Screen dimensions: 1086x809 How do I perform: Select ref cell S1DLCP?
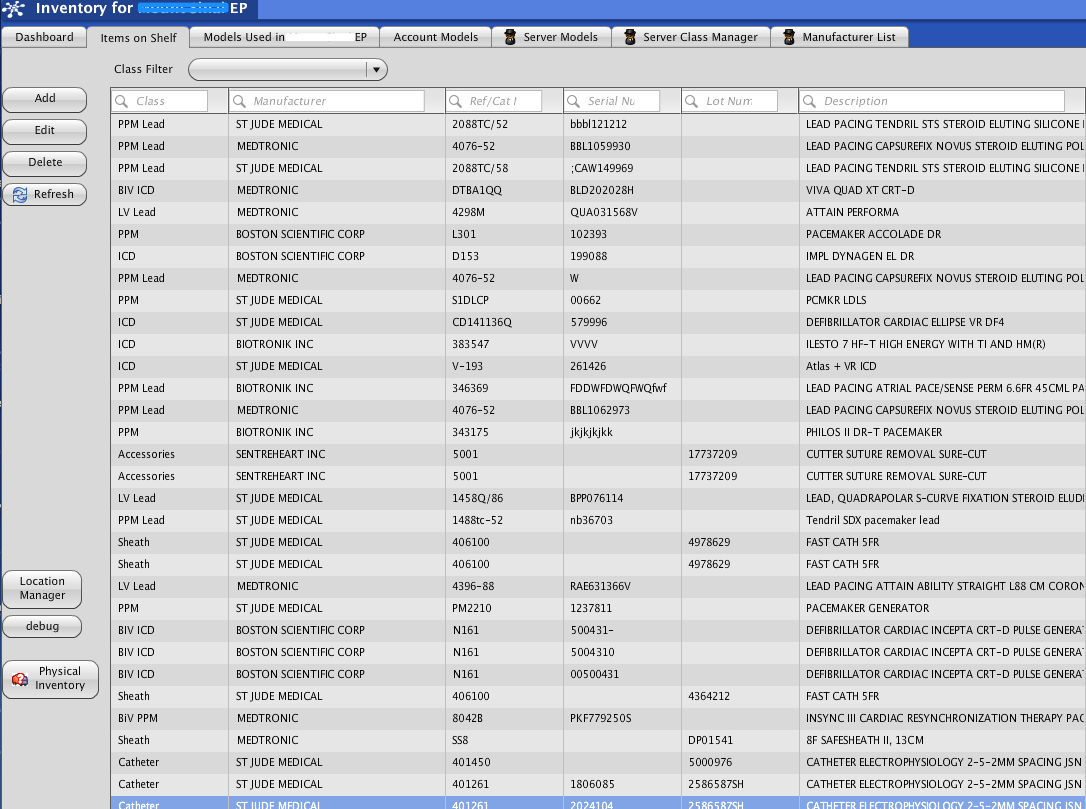coord(470,301)
